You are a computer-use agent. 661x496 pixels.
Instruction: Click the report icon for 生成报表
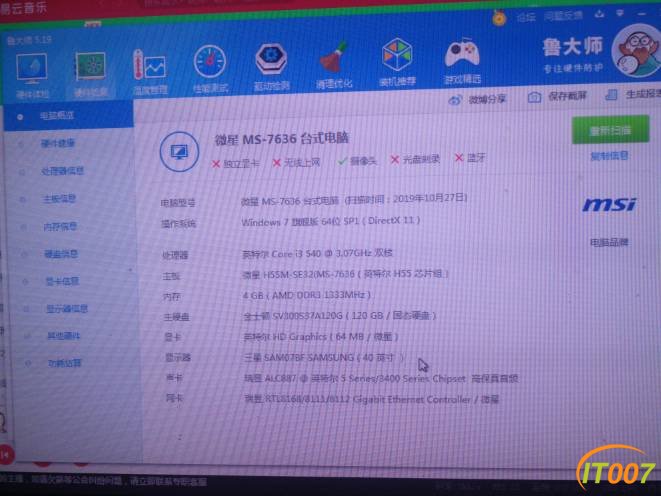tap(611, 95)
